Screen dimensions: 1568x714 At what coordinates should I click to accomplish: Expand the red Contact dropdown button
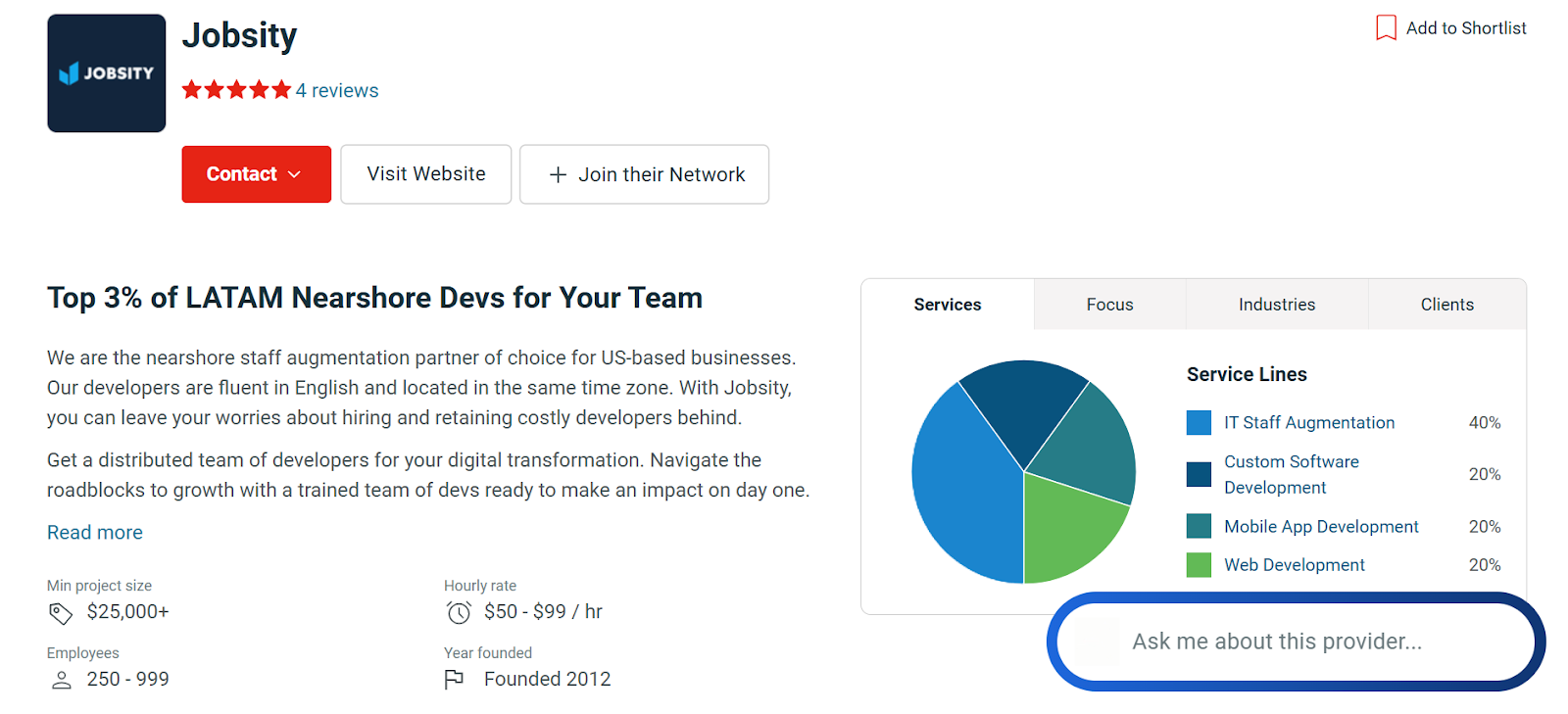click(x=256, y=174)
